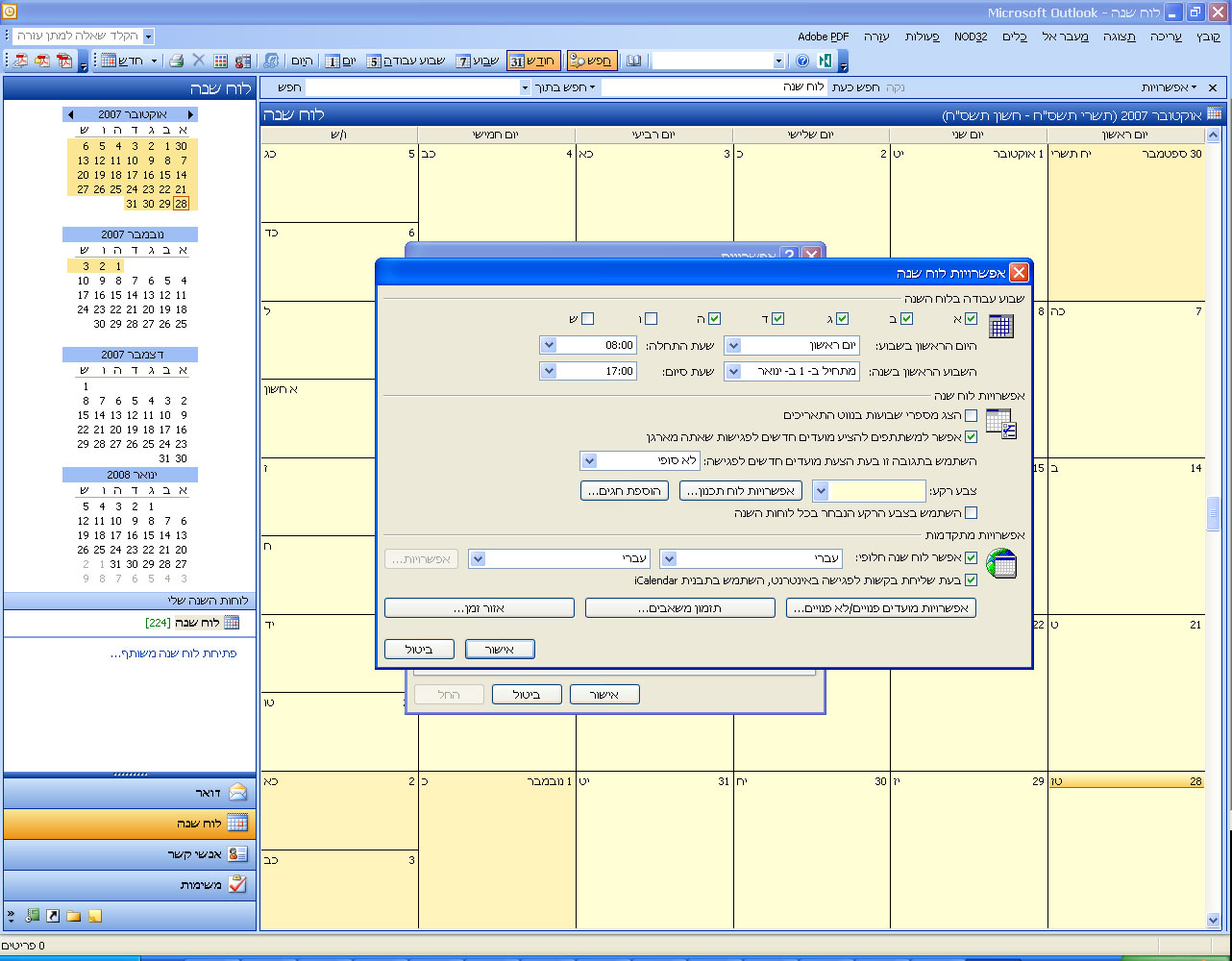Click the configure buttons chevron at pane bottom
This screenshot has width=1232, height=961.
click(12, 916)
